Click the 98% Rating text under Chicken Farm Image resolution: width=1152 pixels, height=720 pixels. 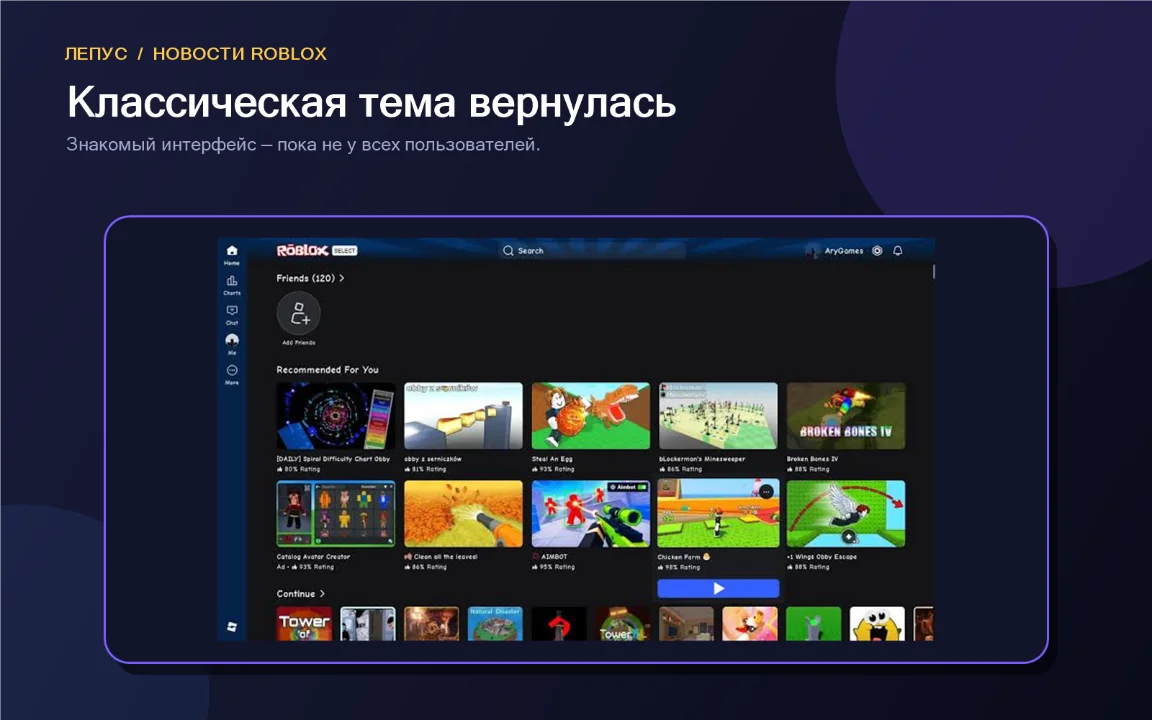pyautogui.click(x=683, y=567)
